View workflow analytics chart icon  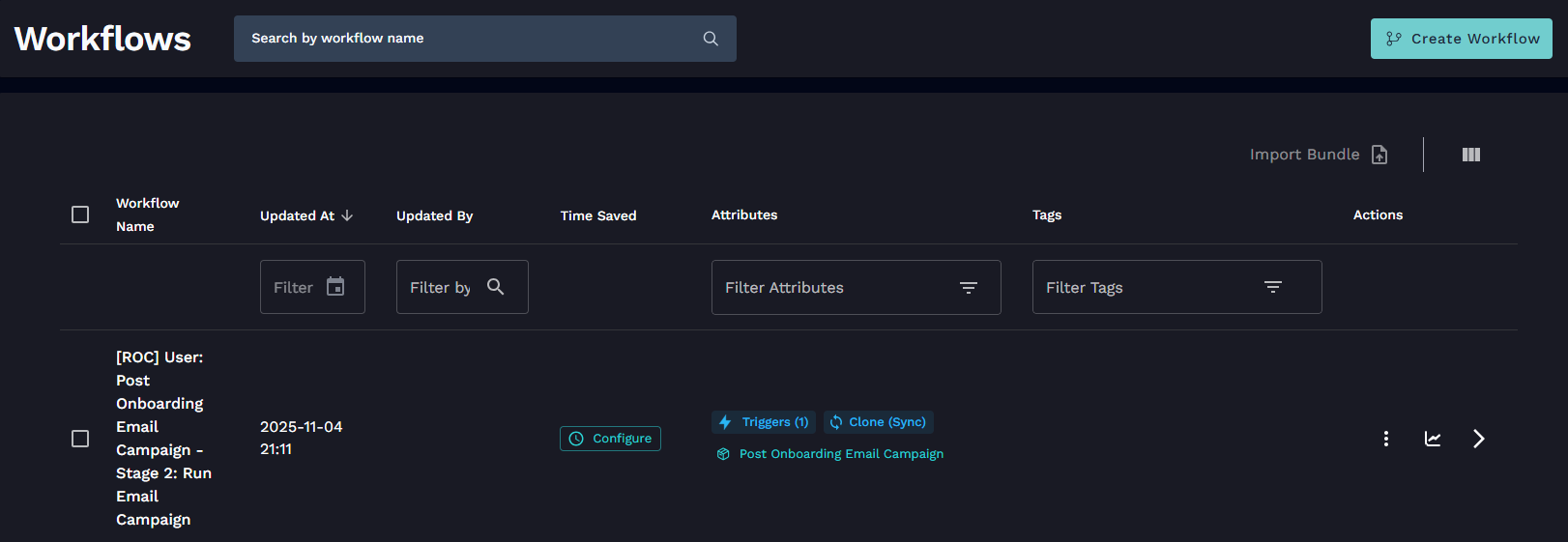coord(1433,439)
